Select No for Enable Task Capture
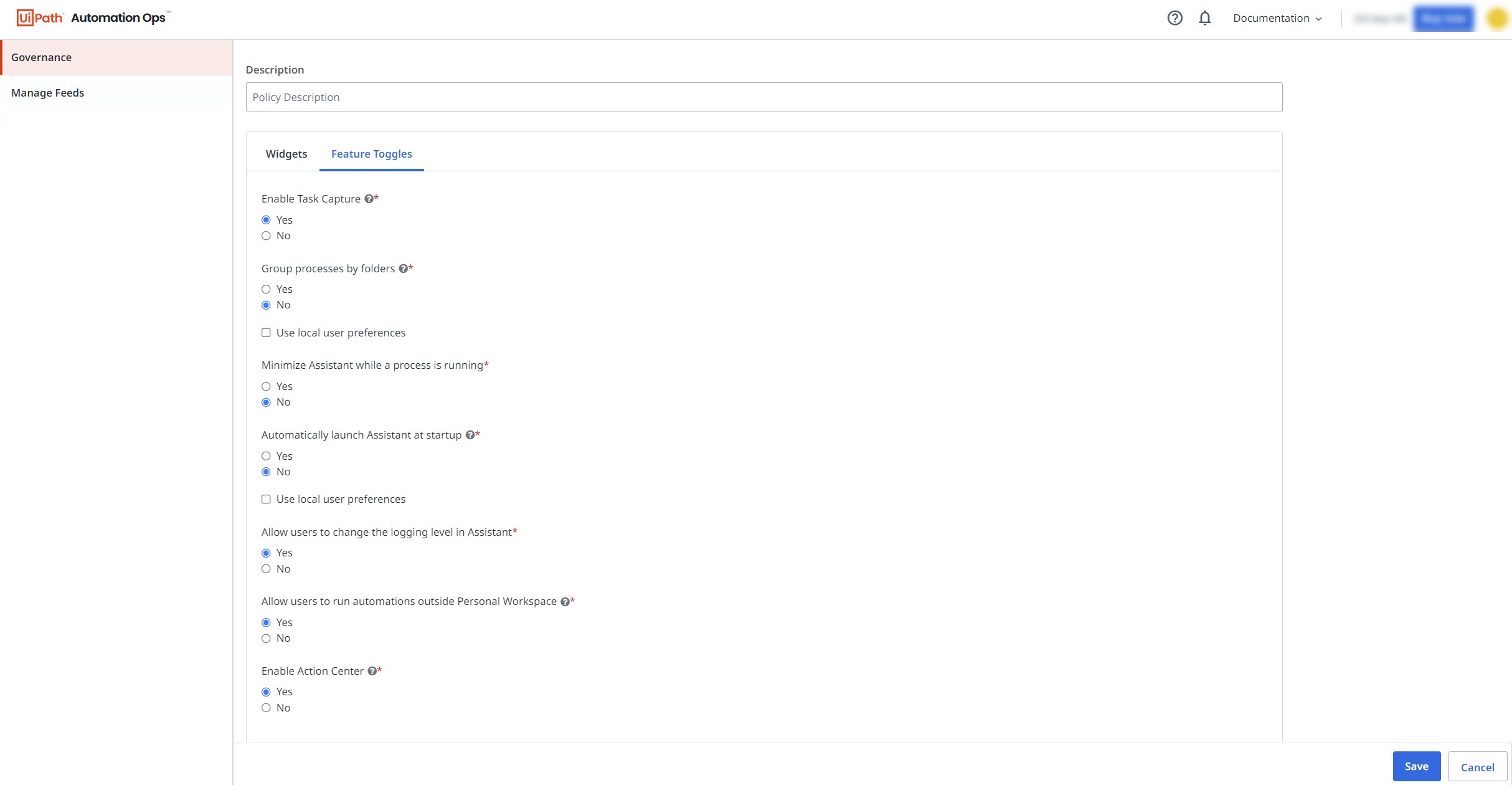 [x=266, y=235]
